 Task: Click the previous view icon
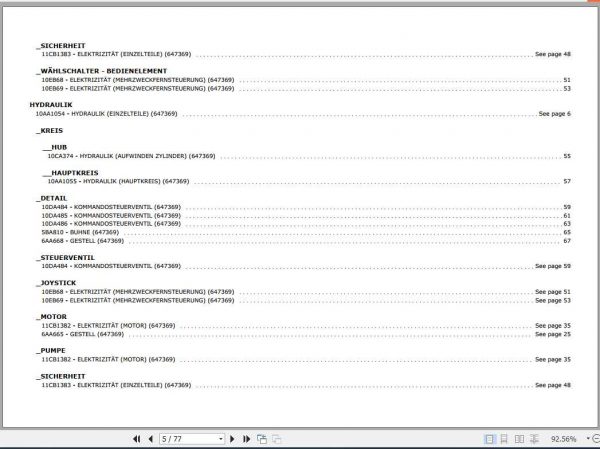[262, 439]
